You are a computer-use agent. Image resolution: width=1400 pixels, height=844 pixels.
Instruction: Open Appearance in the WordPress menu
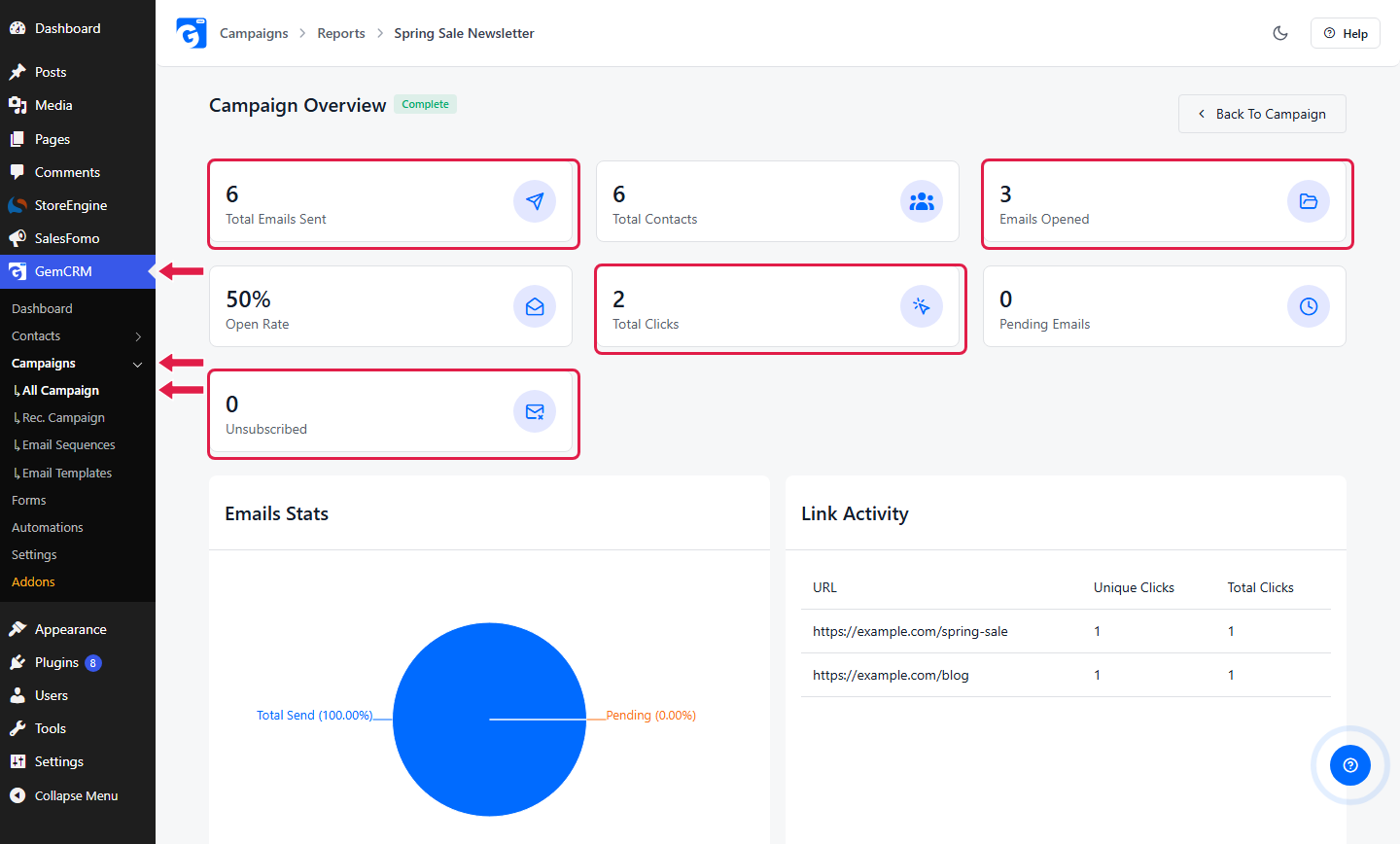(x=70, y=629)
